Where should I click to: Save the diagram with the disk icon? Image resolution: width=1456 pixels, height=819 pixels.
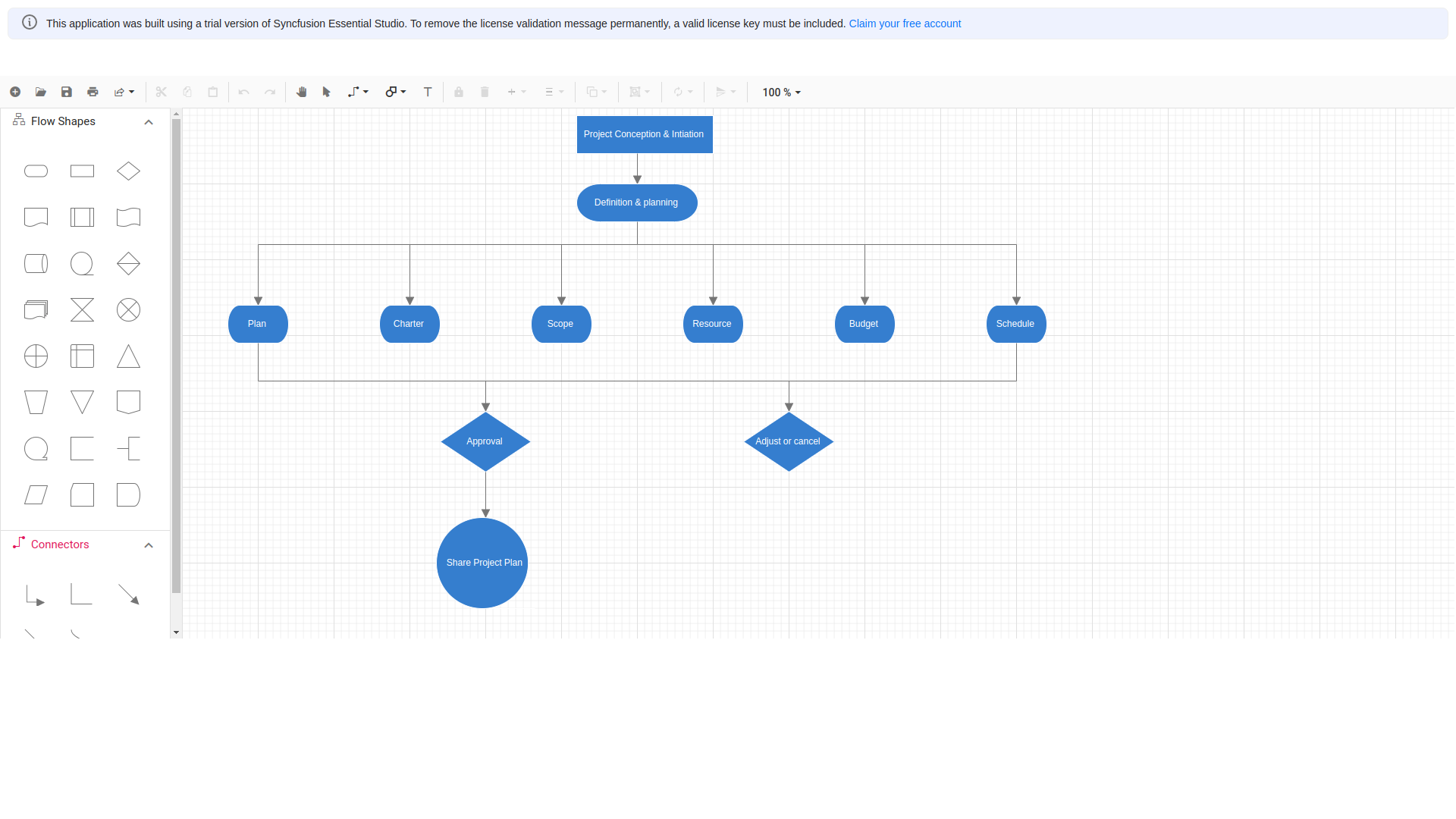pos(67,92)
